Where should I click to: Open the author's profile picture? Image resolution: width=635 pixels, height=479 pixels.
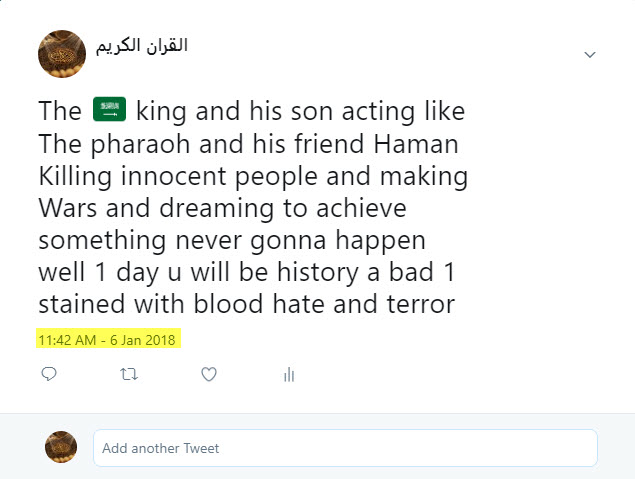(61, 54)
